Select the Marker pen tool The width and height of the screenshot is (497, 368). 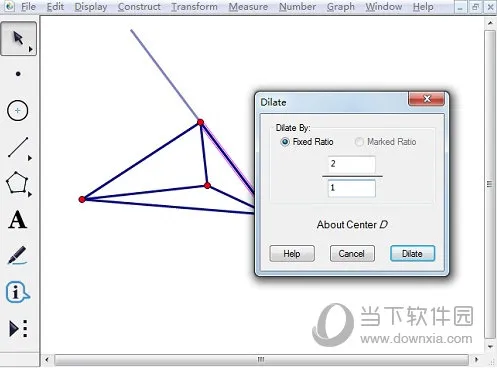coord(17,255)
